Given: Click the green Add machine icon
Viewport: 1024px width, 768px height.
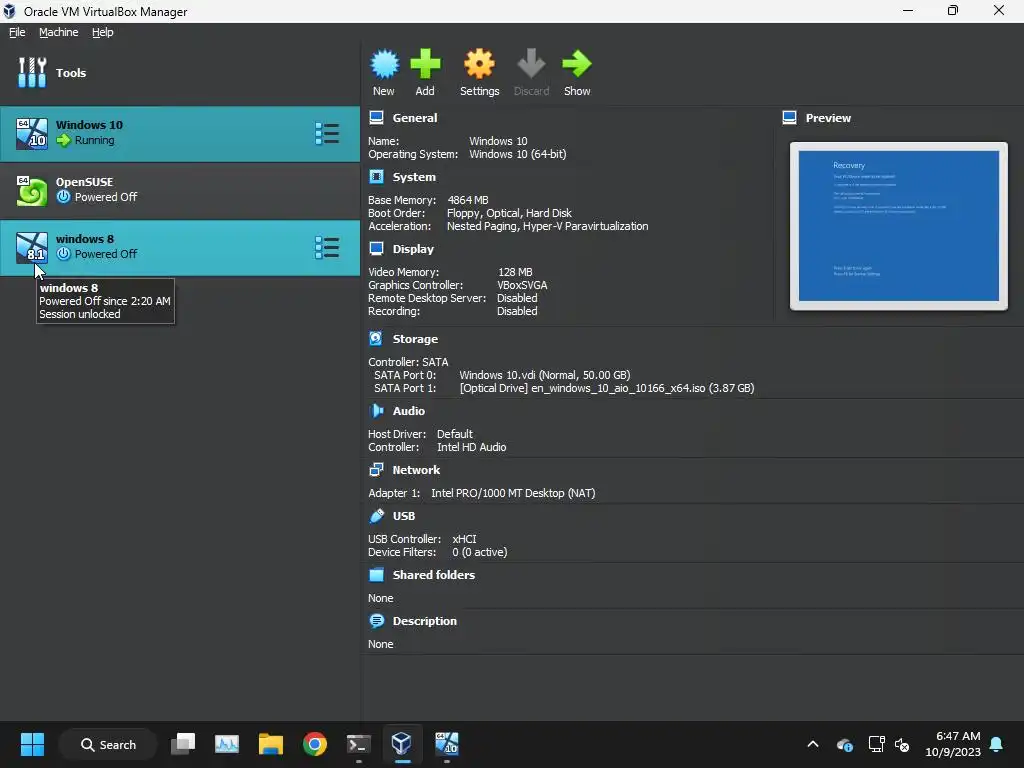Looking at the screenshot, I should point(425,64).
